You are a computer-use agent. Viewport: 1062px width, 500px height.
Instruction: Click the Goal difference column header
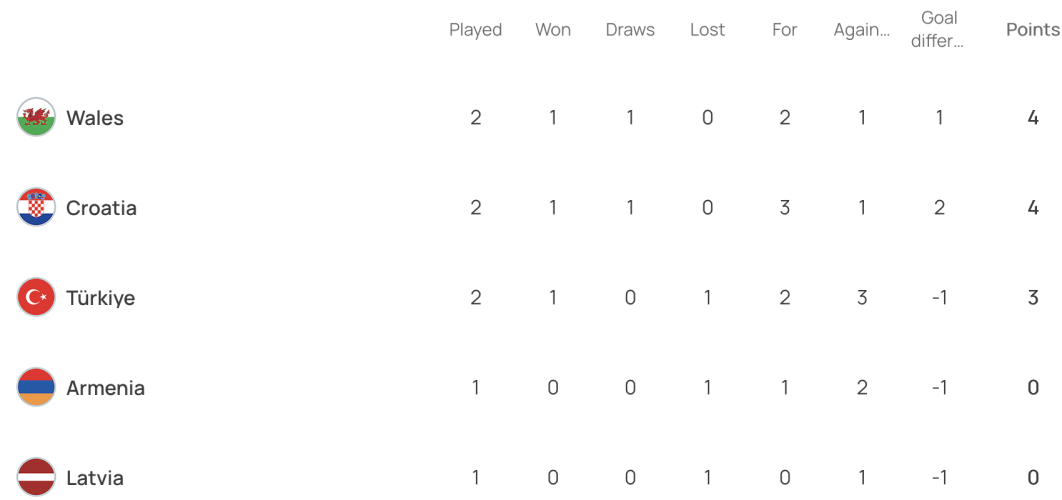coord(939,30)
